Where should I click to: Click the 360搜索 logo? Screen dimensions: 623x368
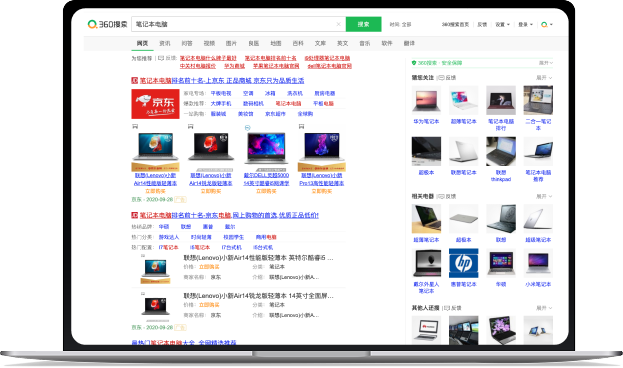tap(107, 24)
